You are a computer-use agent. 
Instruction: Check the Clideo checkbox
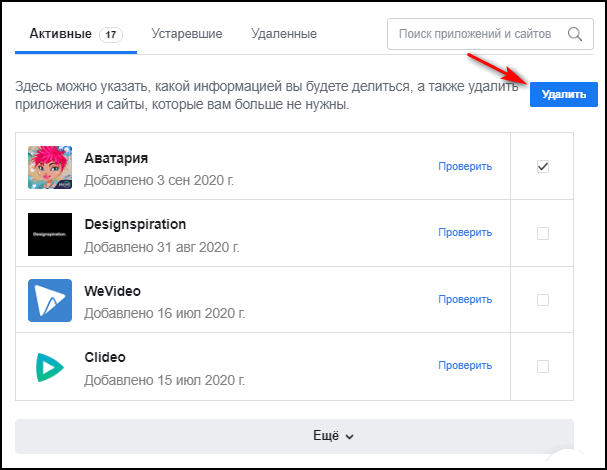tap(543, 366)
